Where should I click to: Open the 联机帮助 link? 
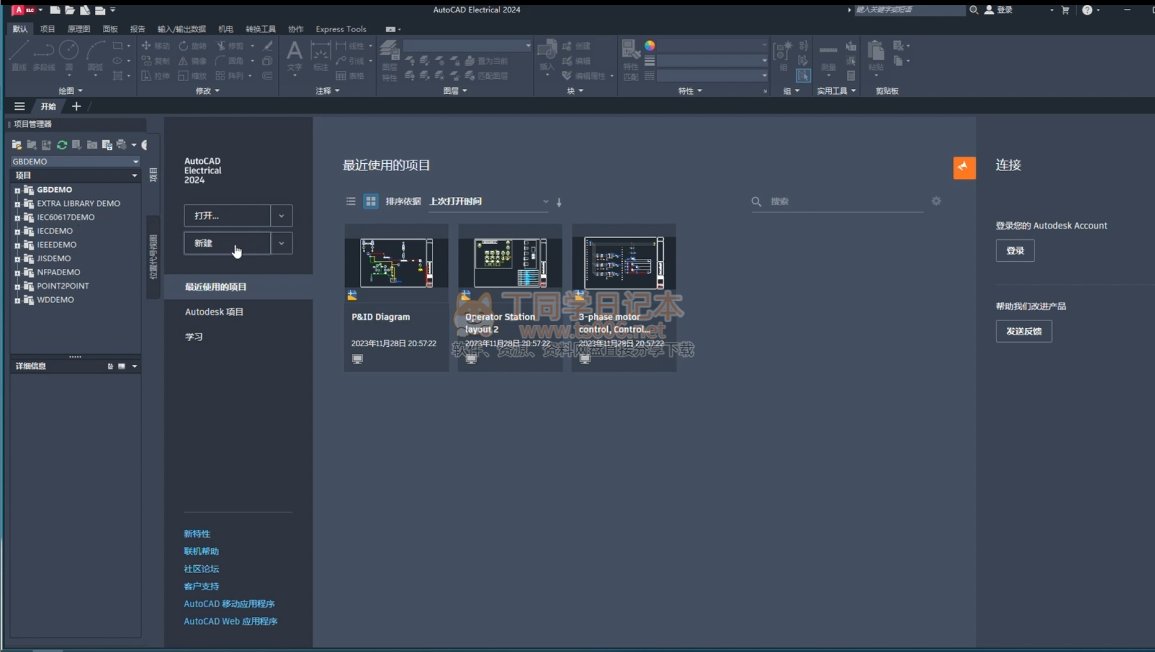tap(201, 551)
